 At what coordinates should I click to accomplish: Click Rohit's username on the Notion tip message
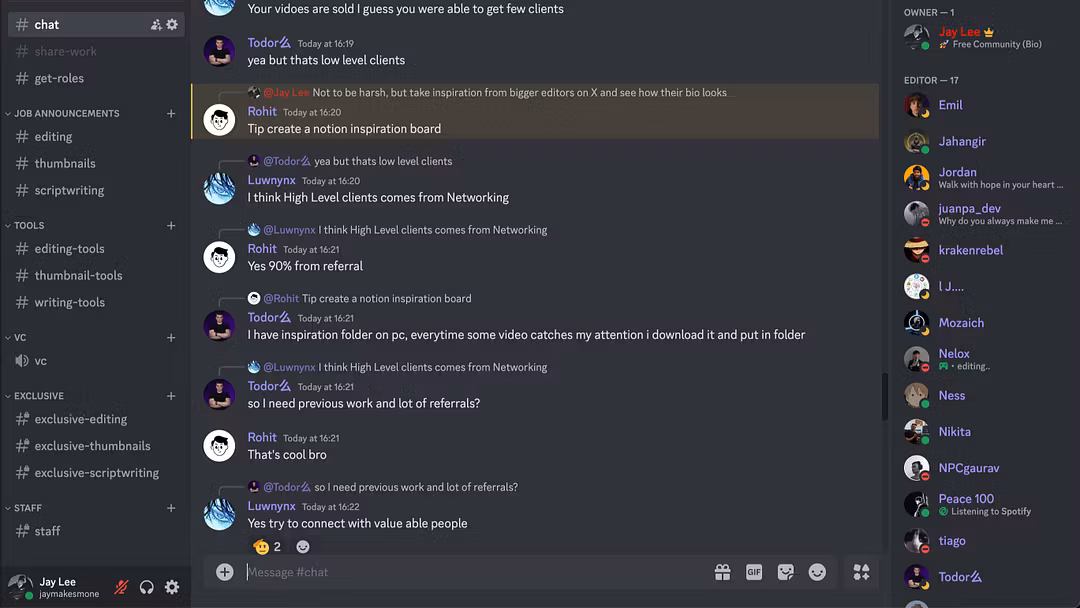(262, 111)
